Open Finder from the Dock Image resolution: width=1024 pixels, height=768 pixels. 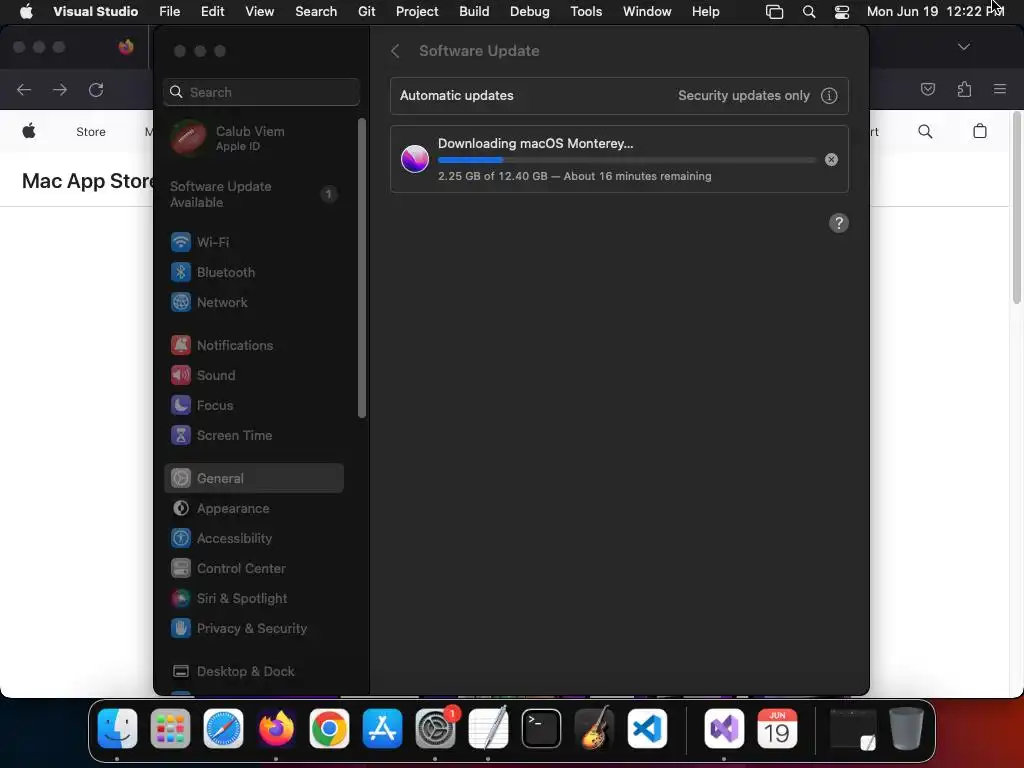(x=118, y=728)
